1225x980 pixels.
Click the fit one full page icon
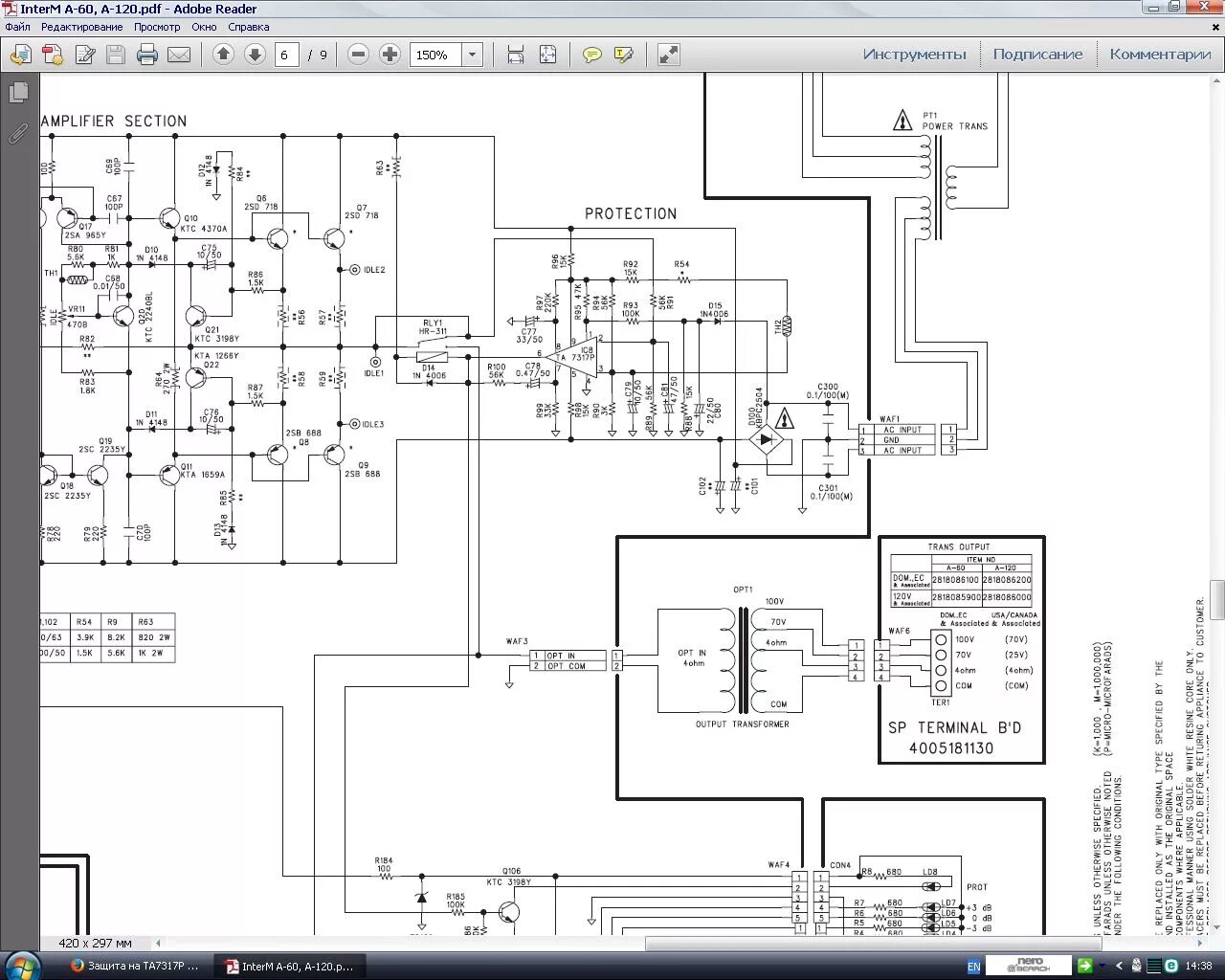(547, 55)
